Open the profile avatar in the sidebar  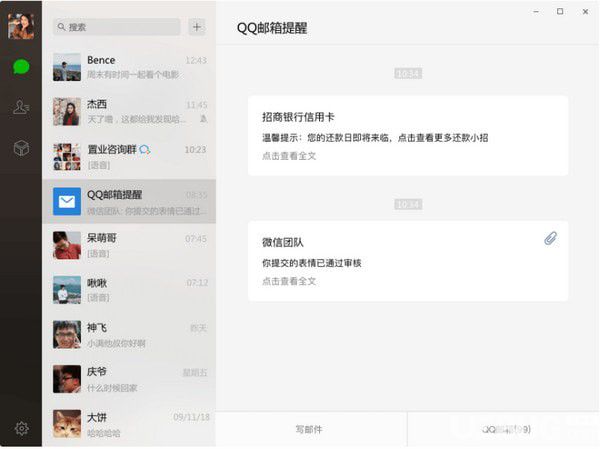tap(21, 26)
